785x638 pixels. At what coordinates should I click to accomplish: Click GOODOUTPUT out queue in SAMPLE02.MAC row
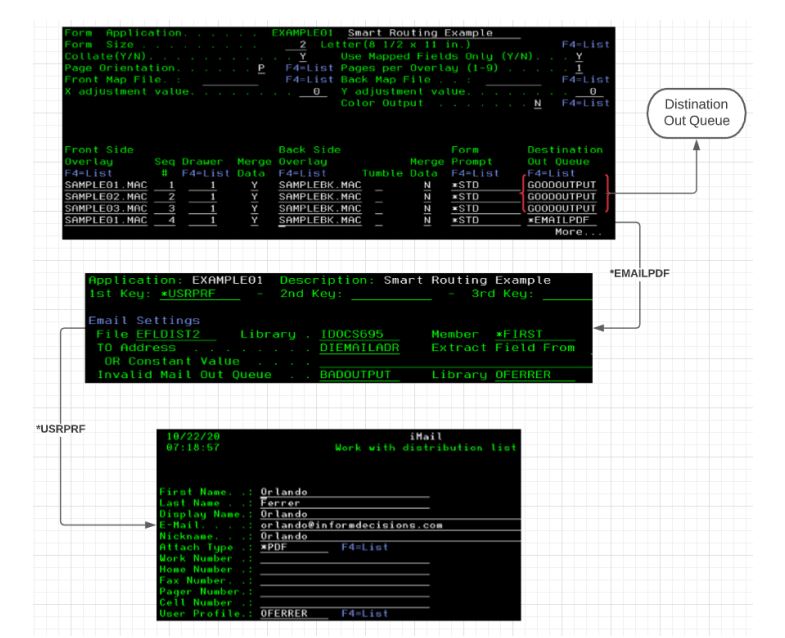[562, 197]
